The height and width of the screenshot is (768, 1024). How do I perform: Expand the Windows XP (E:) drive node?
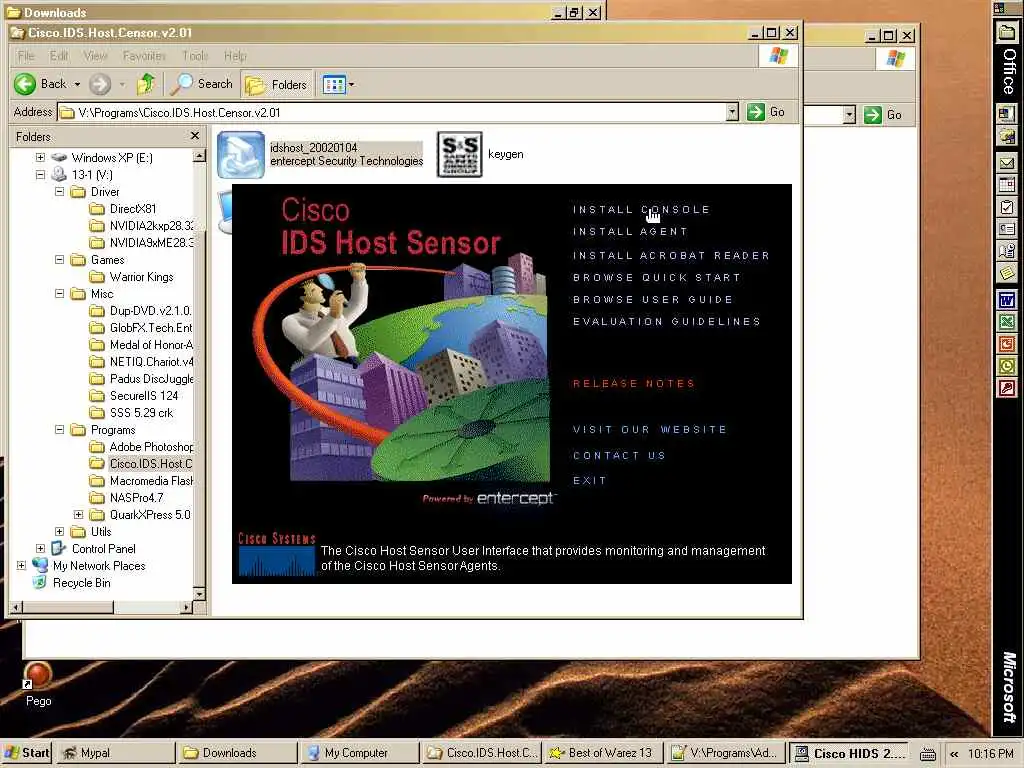[x=40, y=157]
